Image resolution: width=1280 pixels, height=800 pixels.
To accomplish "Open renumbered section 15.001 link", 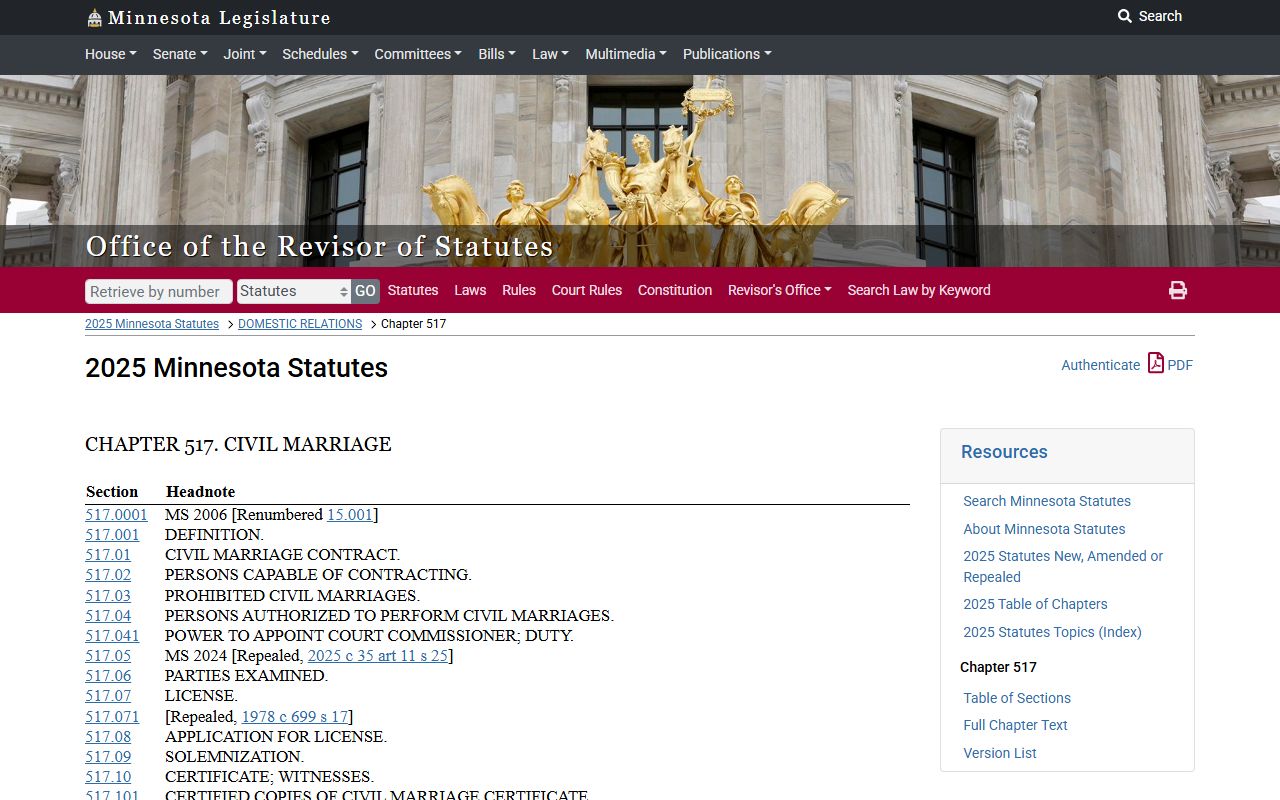I will tap(350, 515).
